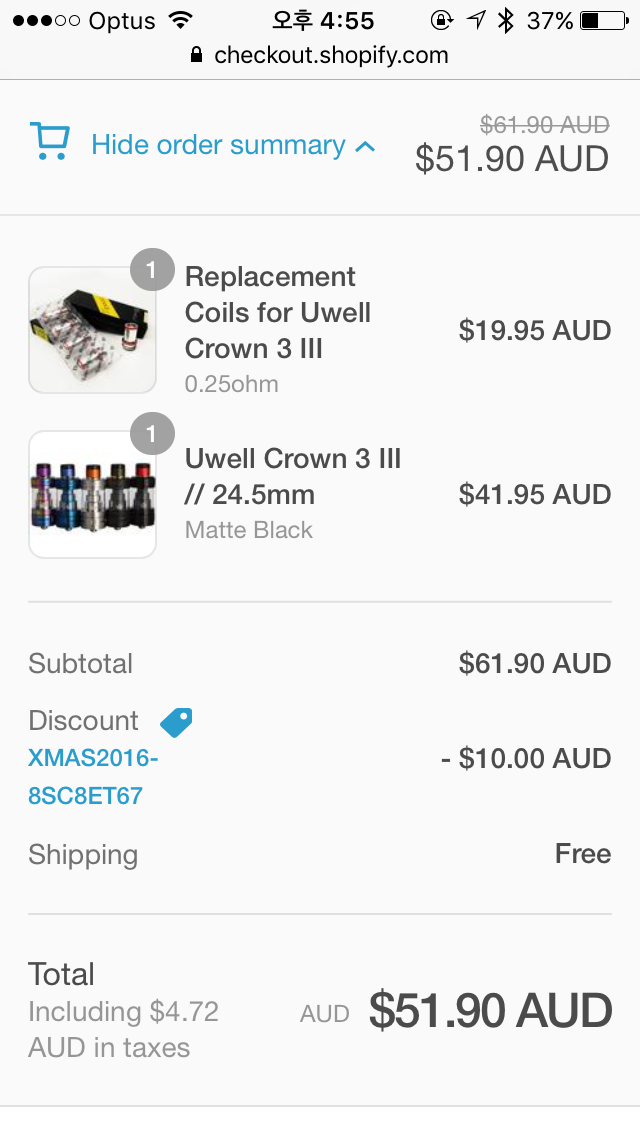Viewport: 640px width, 1136px height.
Task: Click 'Hide order summary' link
Action: tap(218, 145)
